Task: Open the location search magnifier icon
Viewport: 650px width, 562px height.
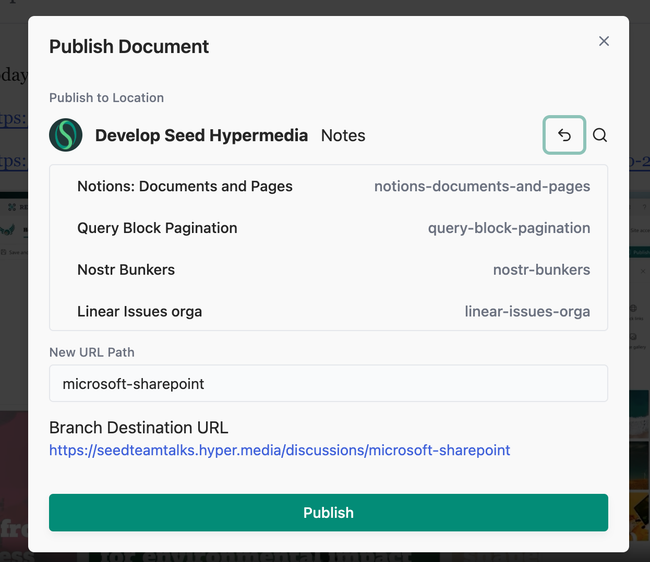Action: [x=600, y=135]
